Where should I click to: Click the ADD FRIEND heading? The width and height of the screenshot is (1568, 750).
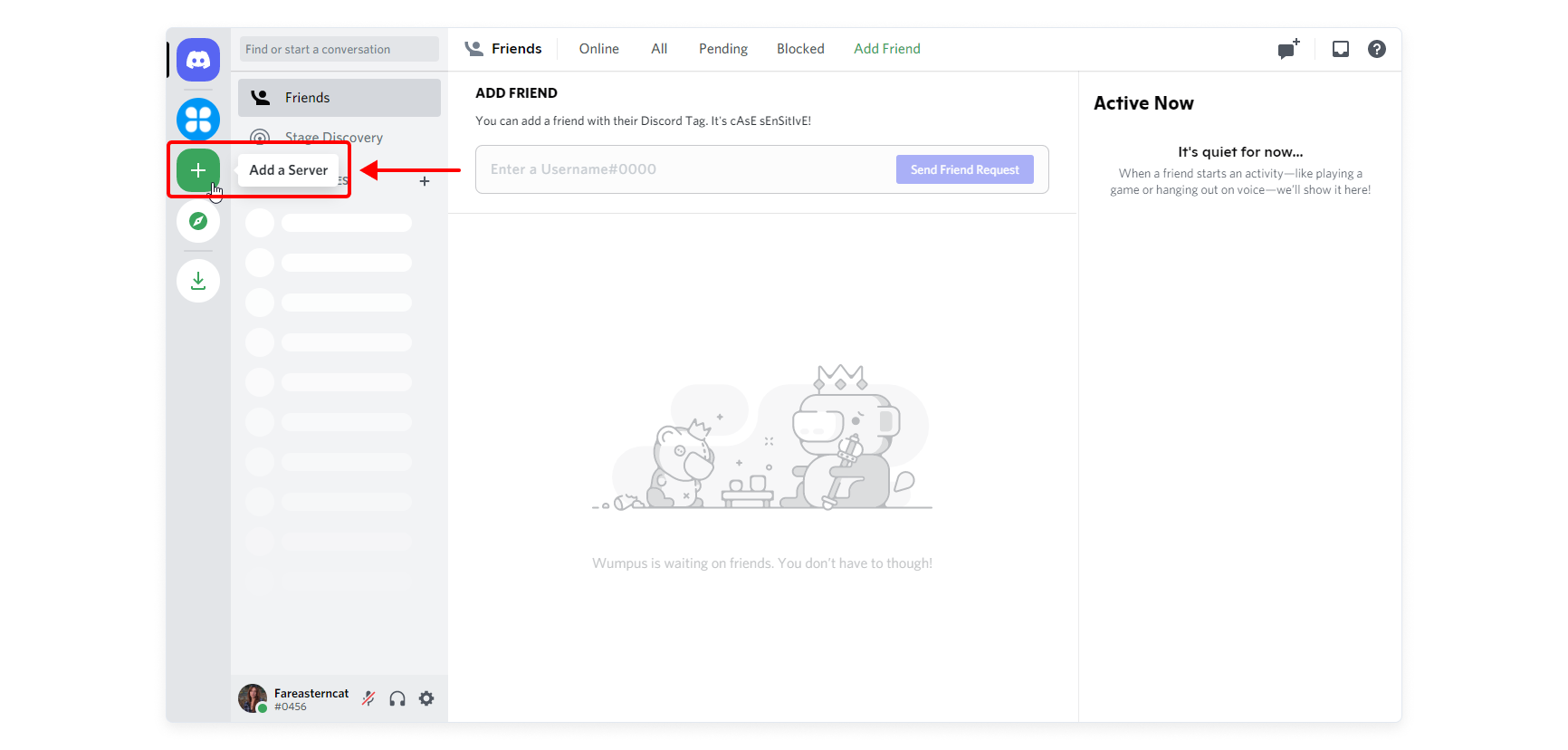pos(516,93)
